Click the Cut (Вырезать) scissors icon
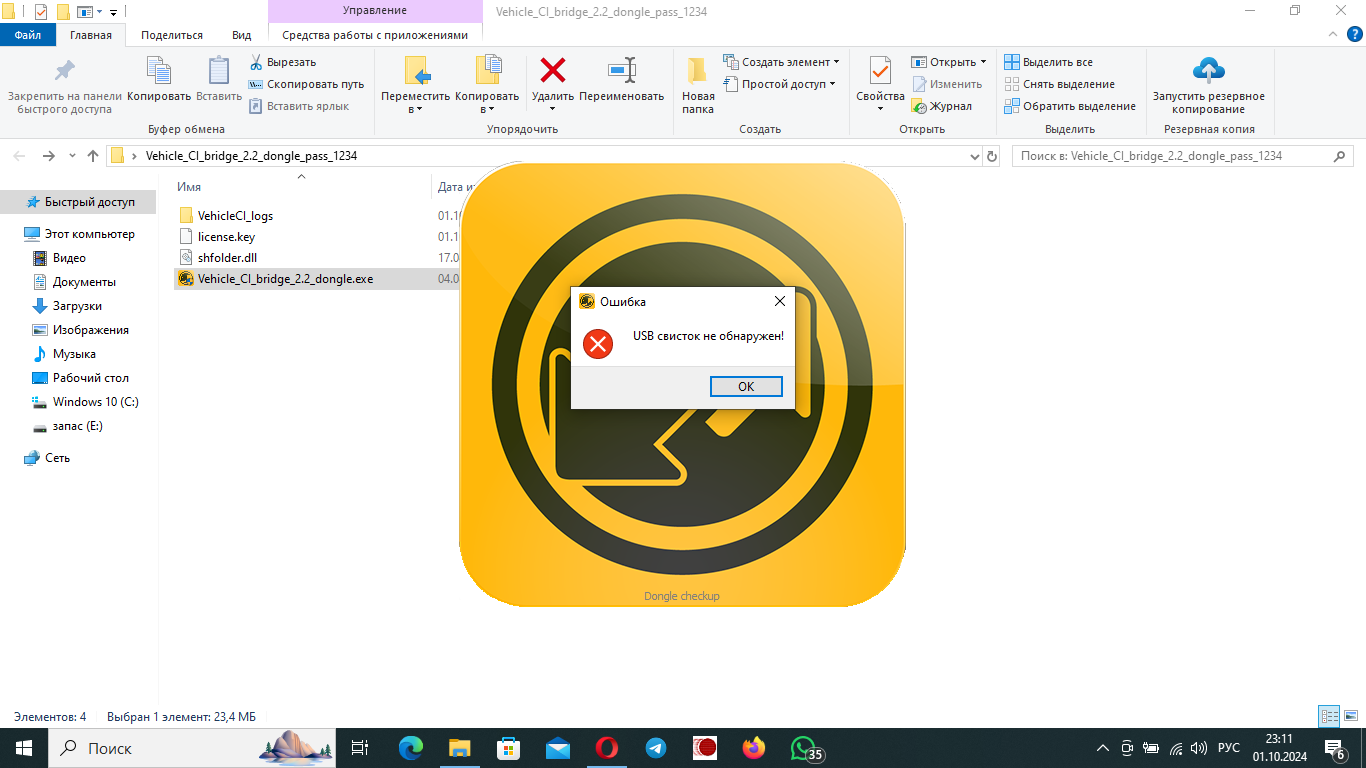 [x=256, y=62]
